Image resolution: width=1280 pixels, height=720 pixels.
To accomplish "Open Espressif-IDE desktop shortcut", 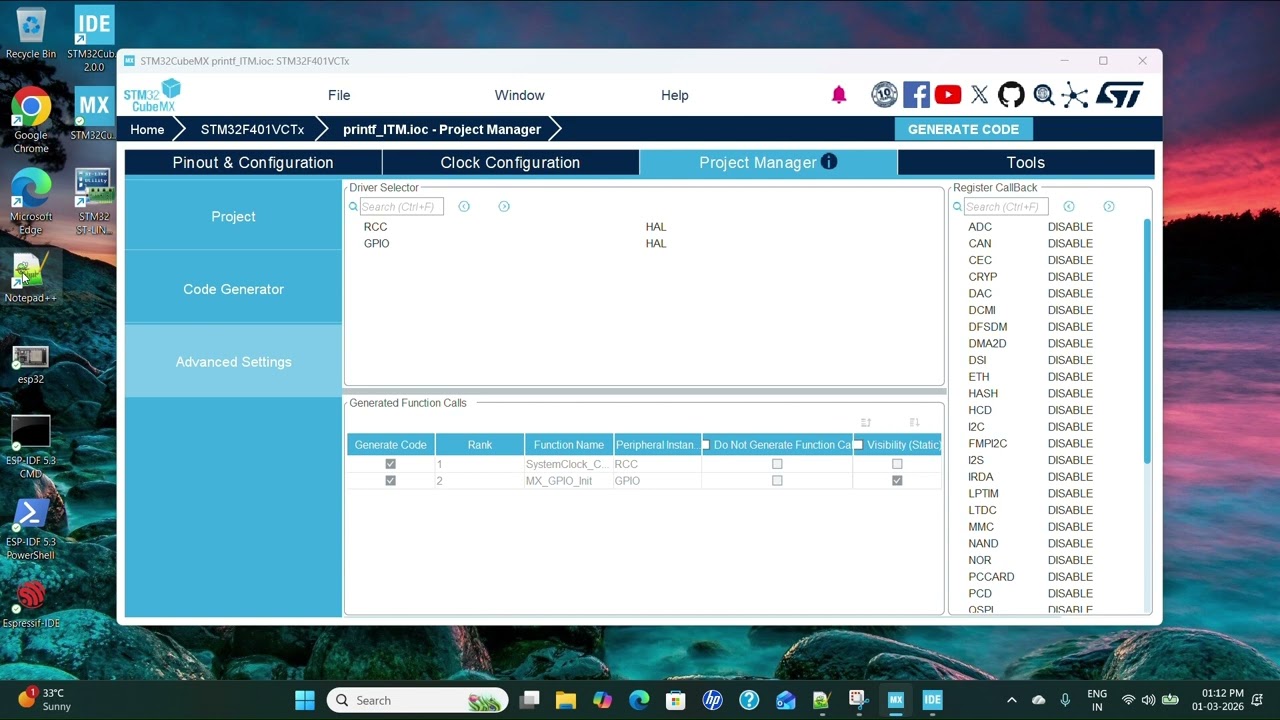I will pos(31,604).
